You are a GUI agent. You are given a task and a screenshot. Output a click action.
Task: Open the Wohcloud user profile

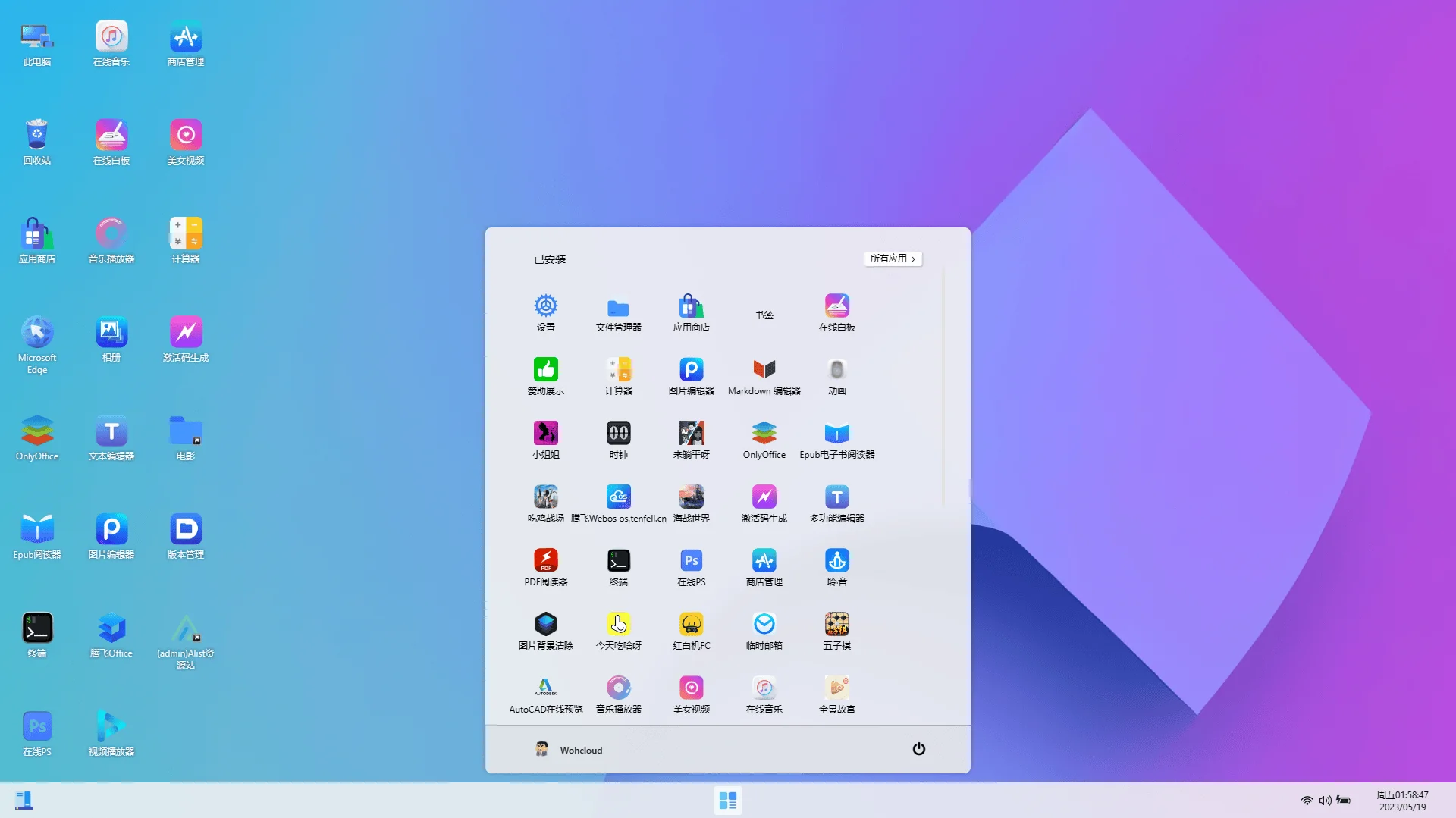[x=569, y=750]
